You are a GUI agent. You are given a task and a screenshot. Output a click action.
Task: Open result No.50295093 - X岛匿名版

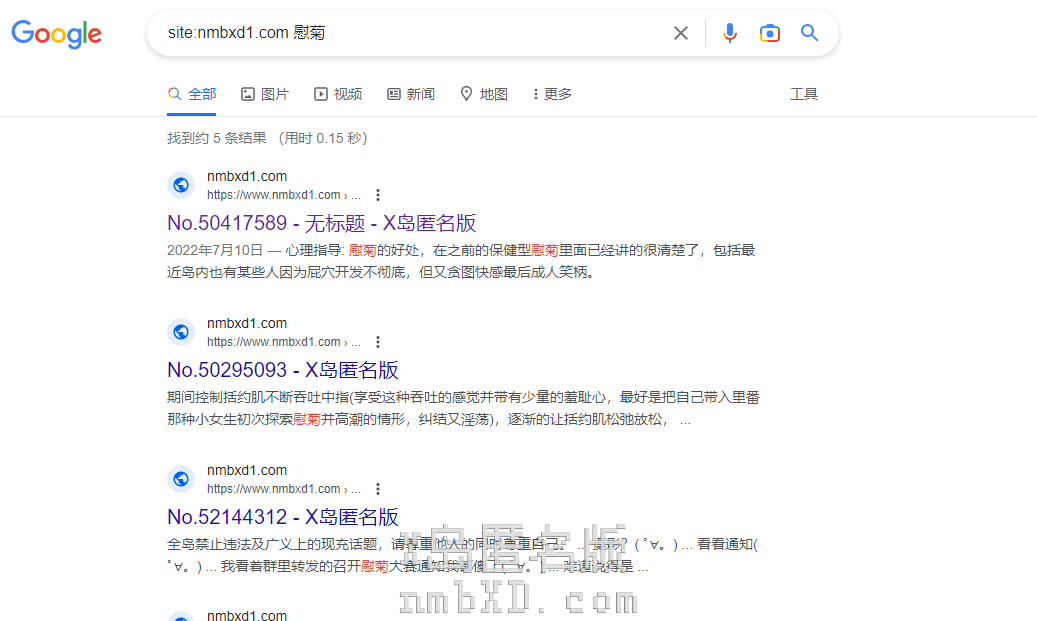click(x=283, y=370)
